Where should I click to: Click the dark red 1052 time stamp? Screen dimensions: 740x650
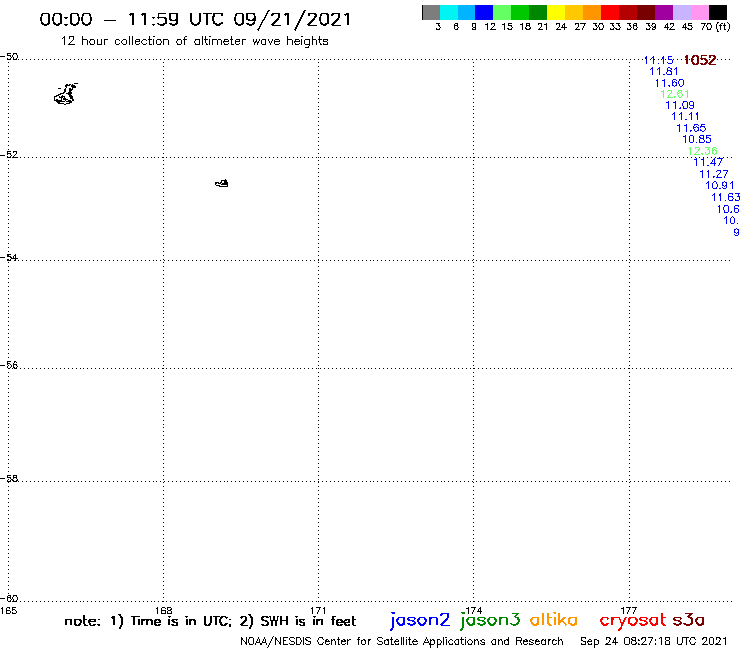700,60
